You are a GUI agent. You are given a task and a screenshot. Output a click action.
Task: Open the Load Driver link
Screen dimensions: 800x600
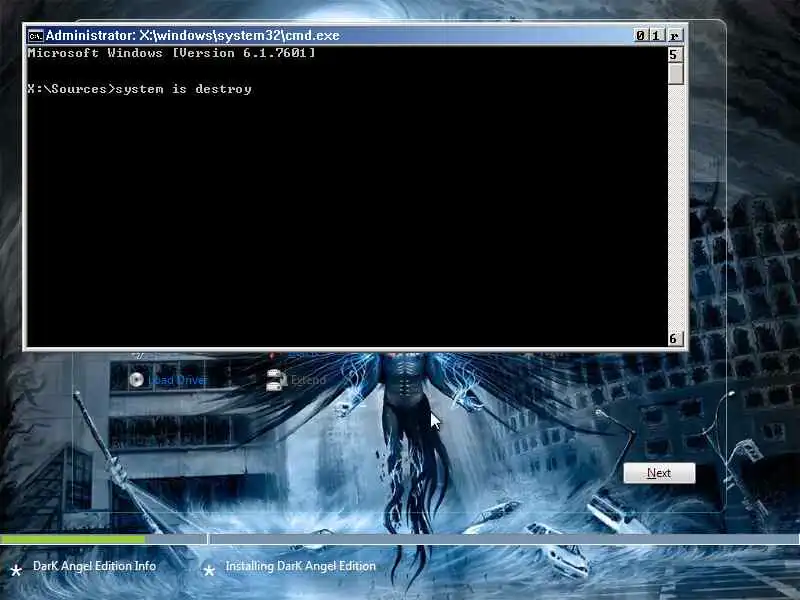178,380
